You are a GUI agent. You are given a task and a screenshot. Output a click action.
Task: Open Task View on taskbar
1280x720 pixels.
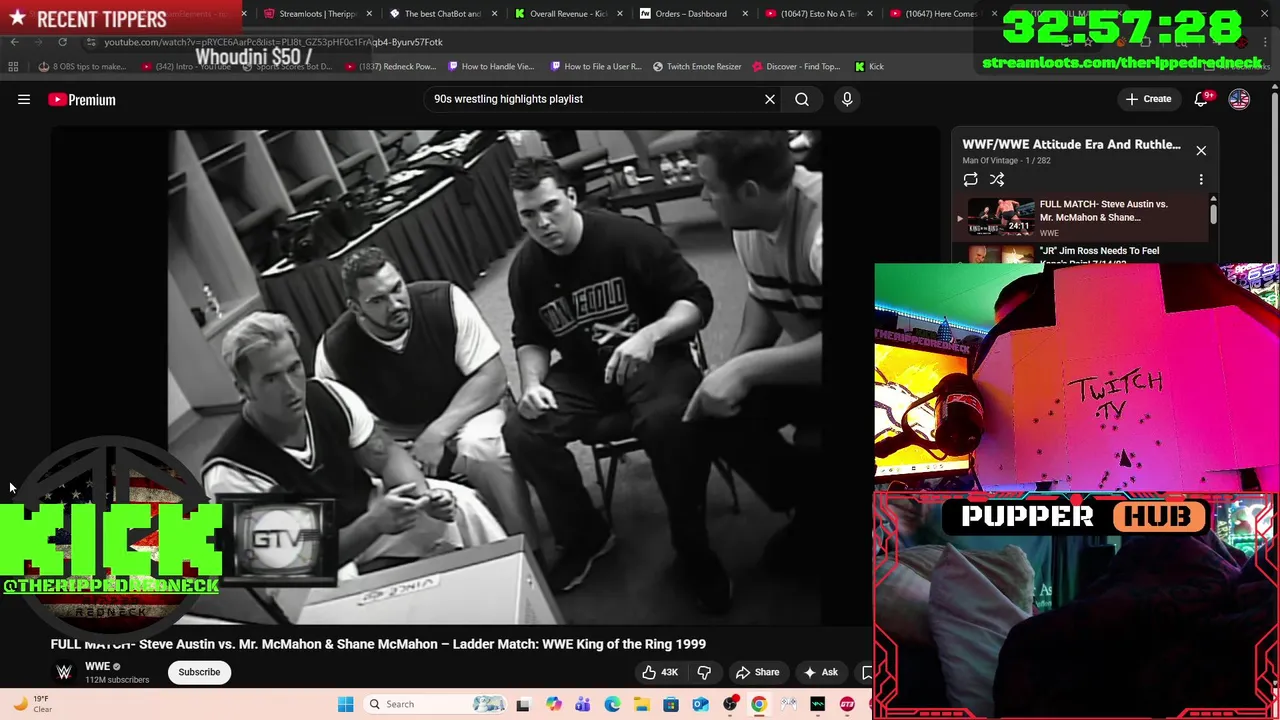click(x=522, y=704)
